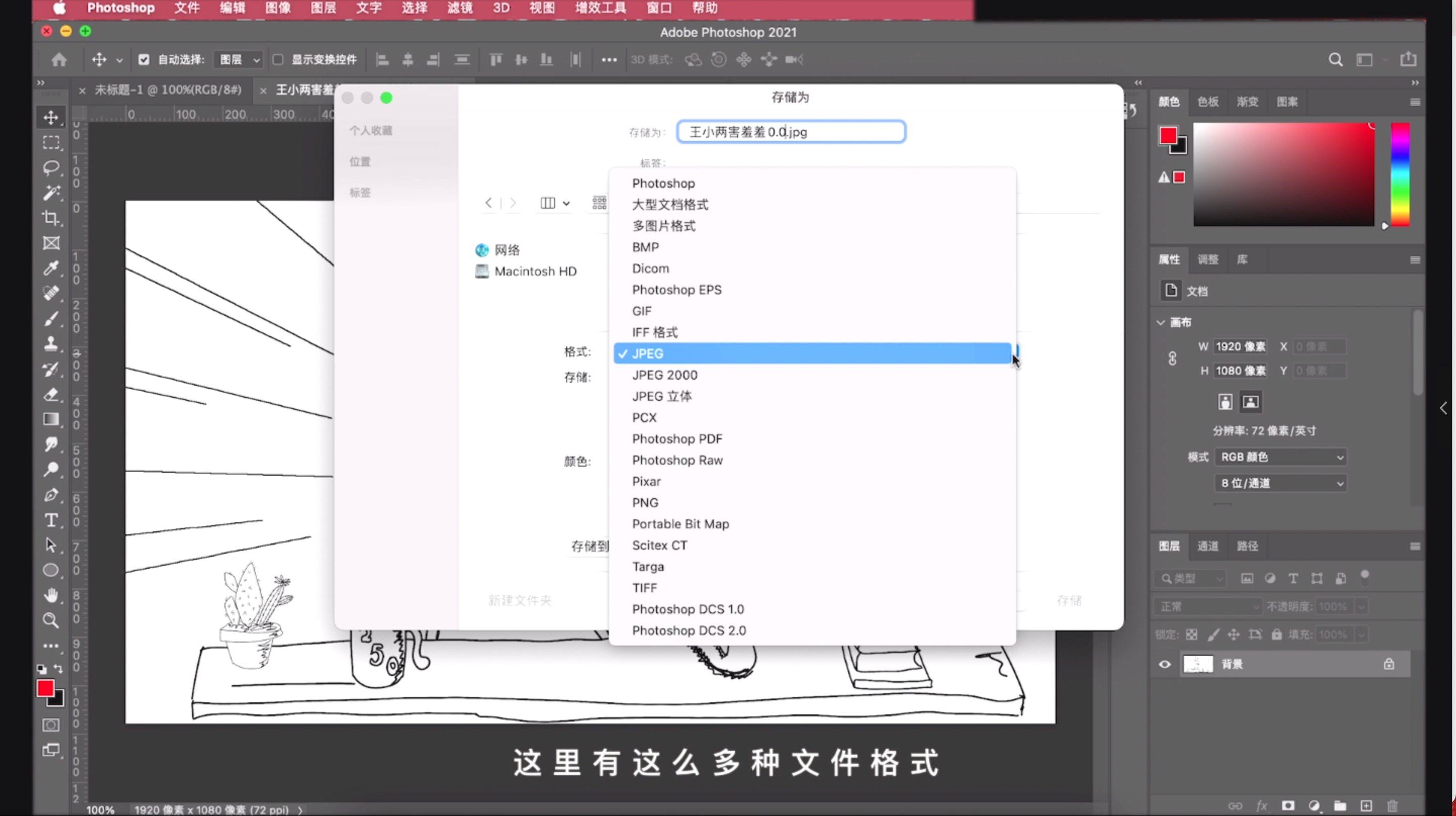Select the Lasso tool

pyautogui.click(x=51, y=168)
